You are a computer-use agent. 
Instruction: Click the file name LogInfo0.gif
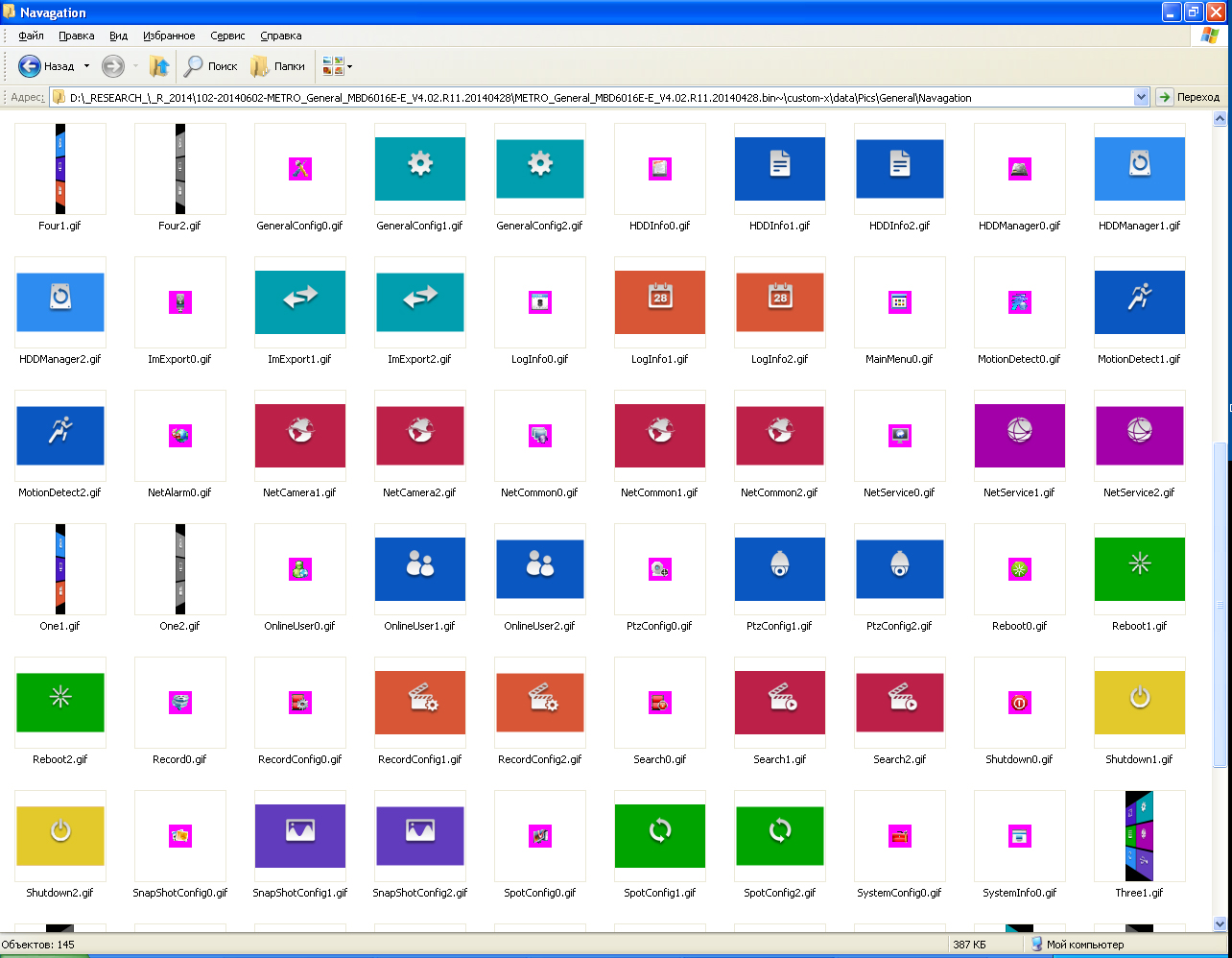point(539,359)
